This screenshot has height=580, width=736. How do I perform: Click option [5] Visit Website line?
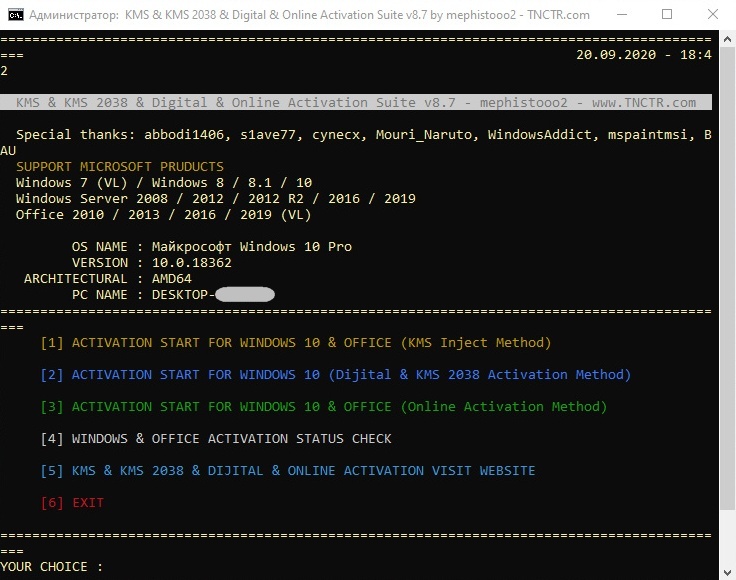(x=288, y=471)
